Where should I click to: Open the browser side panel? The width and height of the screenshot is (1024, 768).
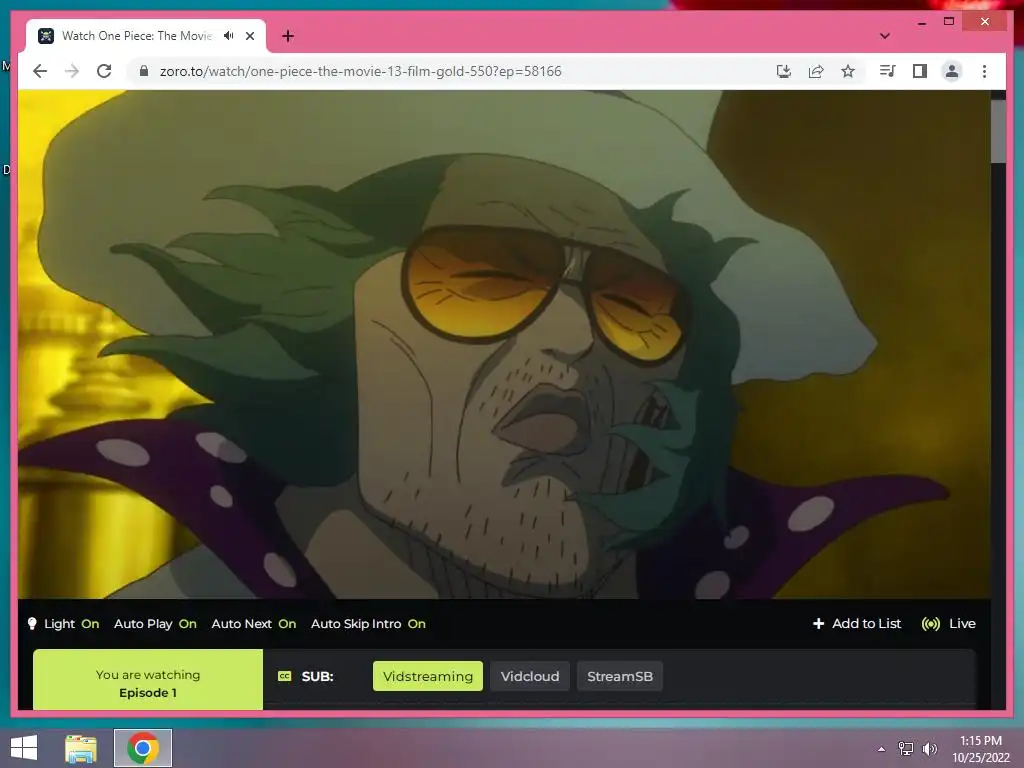pos(920,71)
